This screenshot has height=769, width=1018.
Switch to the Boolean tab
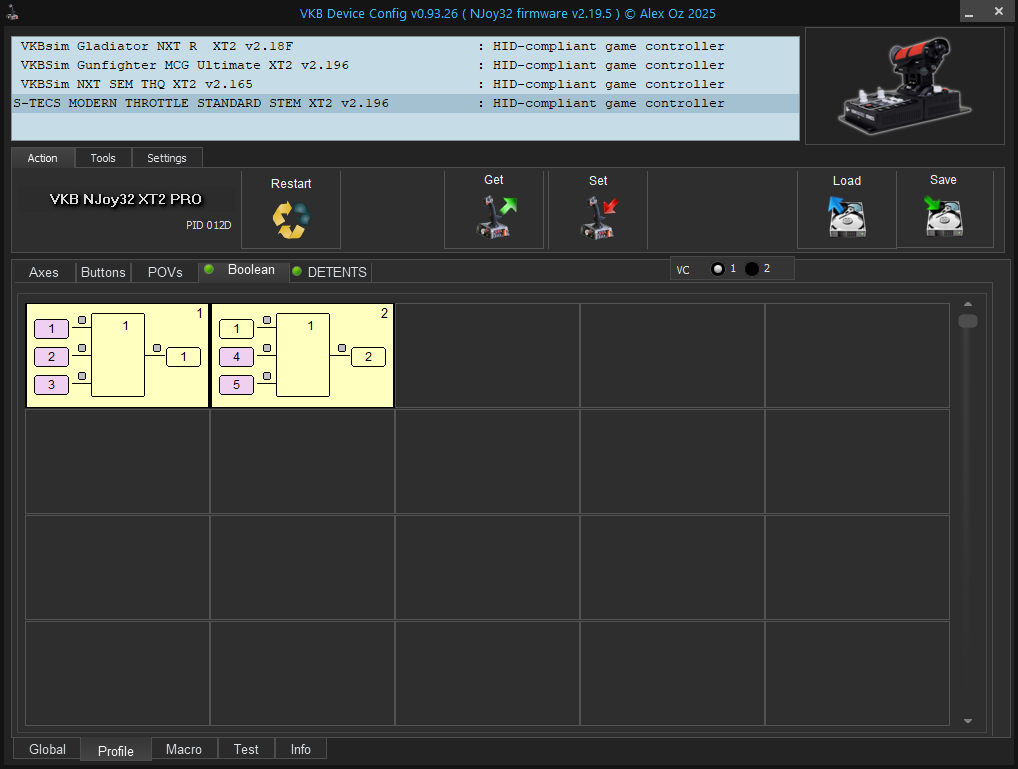click(x=244, y=270)
